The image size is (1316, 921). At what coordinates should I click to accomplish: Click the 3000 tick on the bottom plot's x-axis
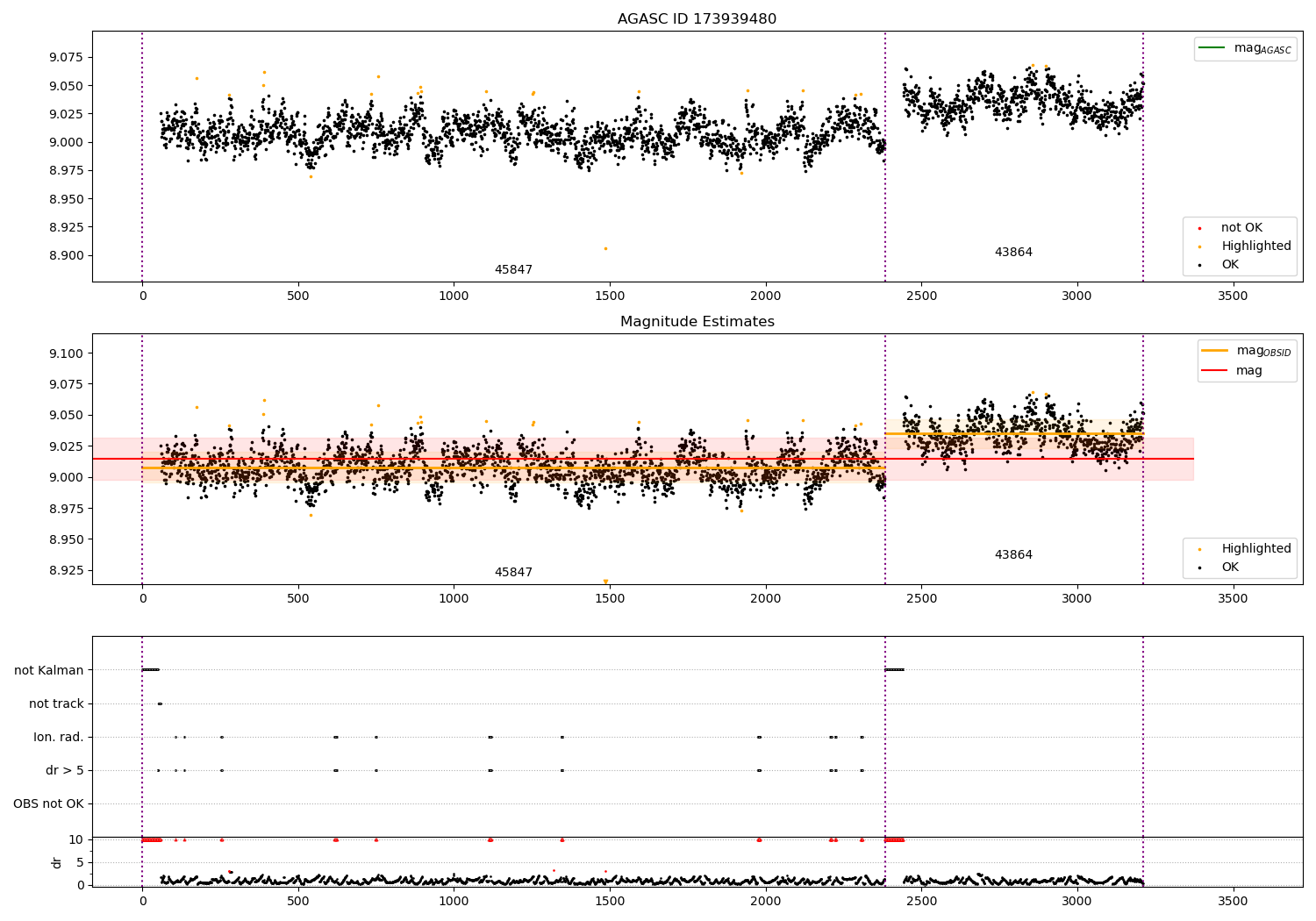click(x=1077, y=901)
